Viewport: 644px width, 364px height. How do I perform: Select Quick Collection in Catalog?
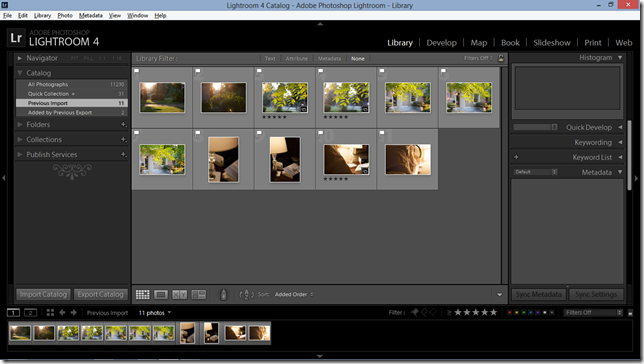point(72,94)
